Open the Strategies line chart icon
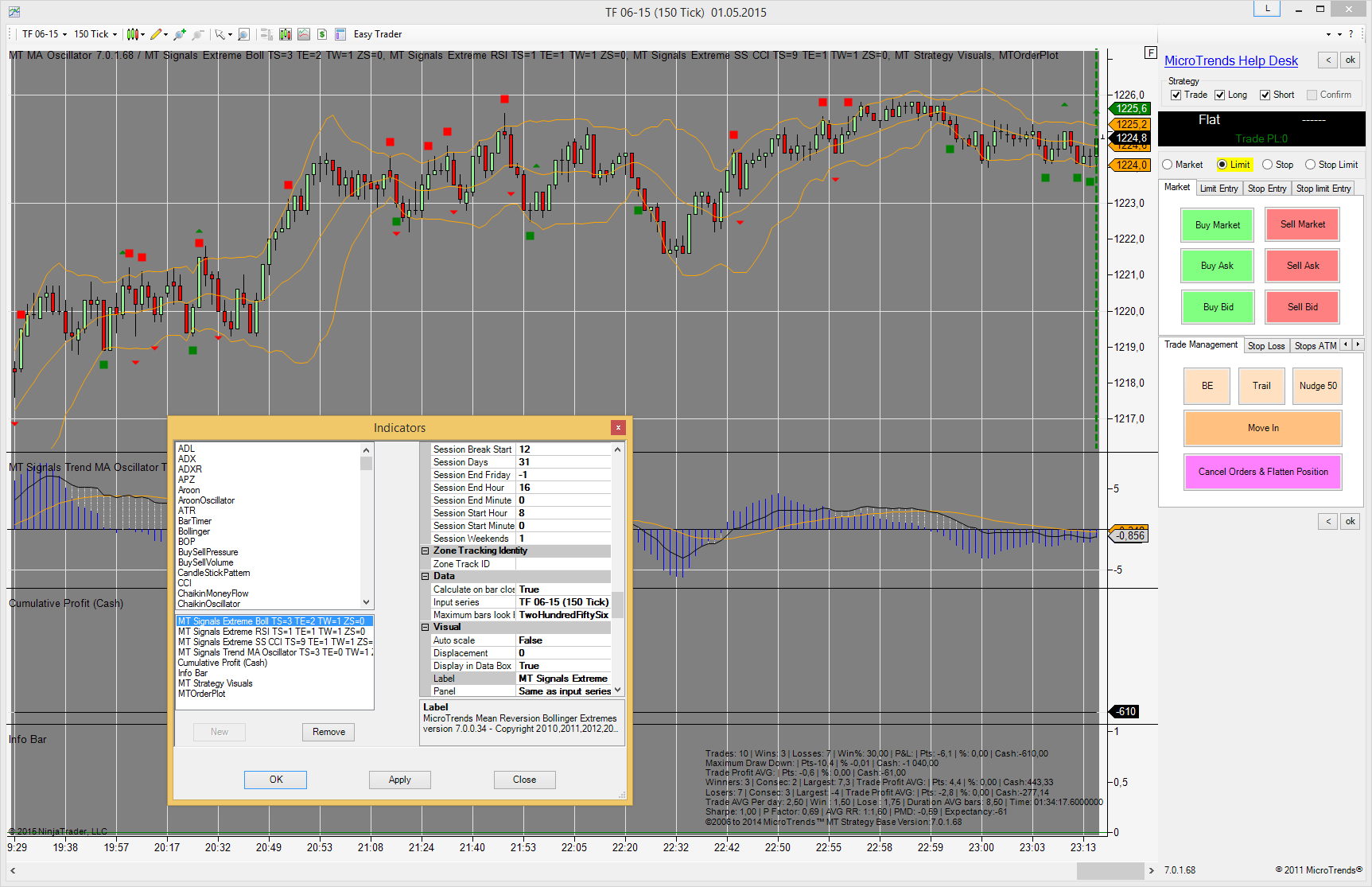The width and height of the screenshot is (1372, 887). click(x=304, y=34)
